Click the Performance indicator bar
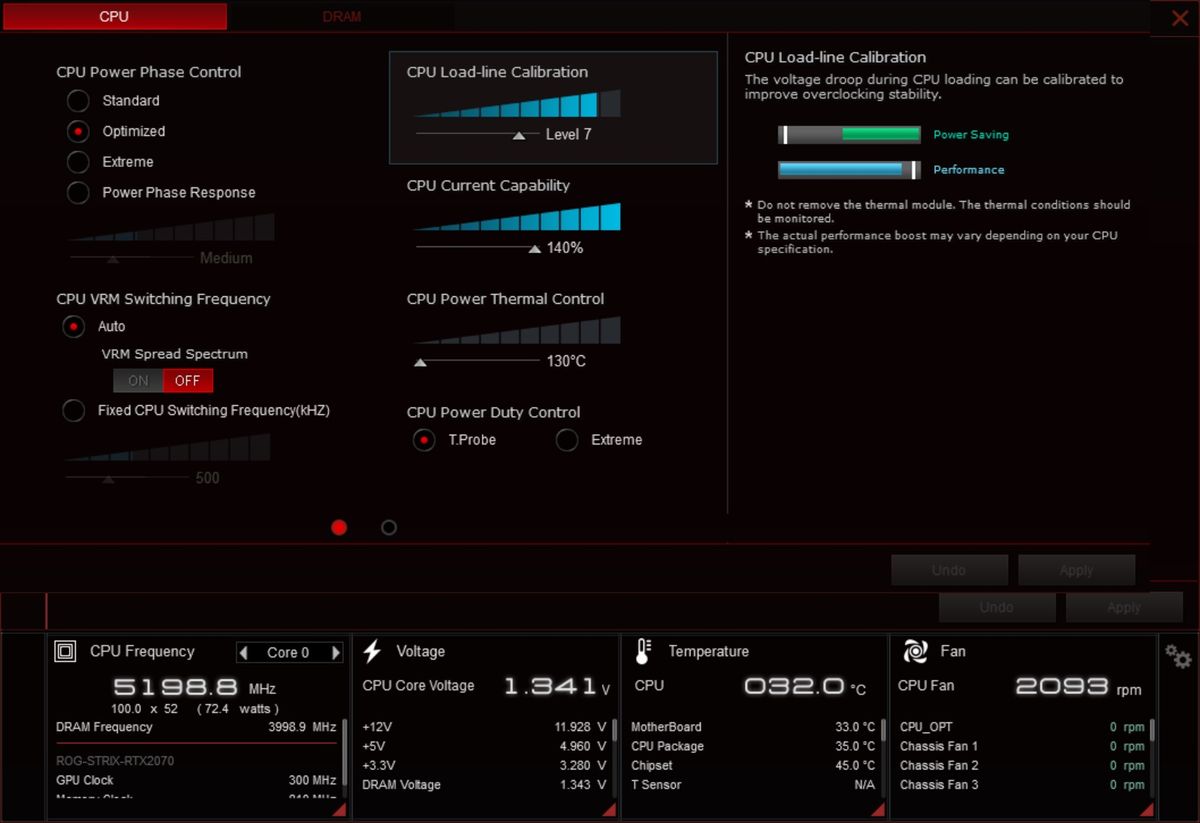 [x=849, y=170]
